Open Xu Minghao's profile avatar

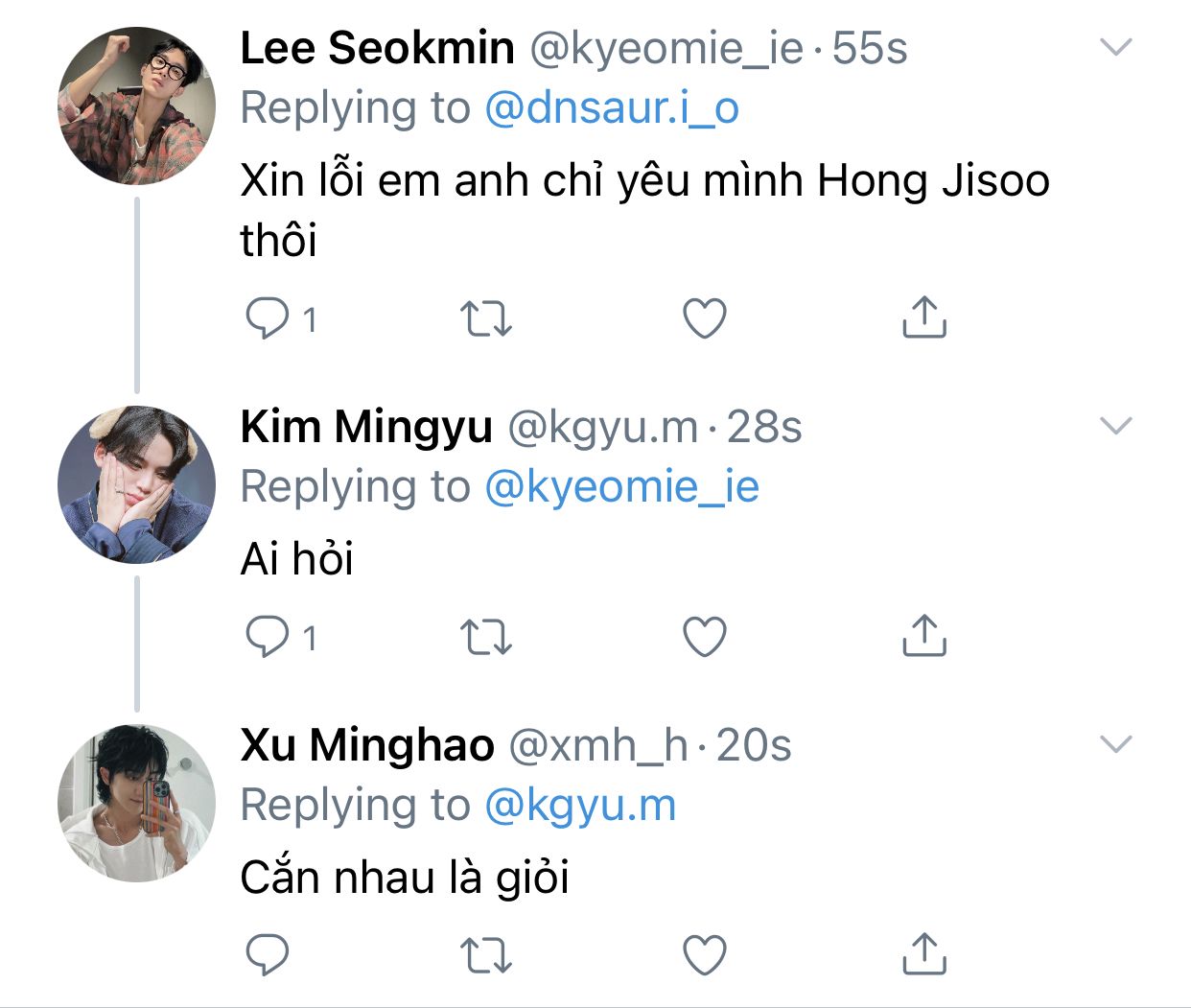pos(136,804)
